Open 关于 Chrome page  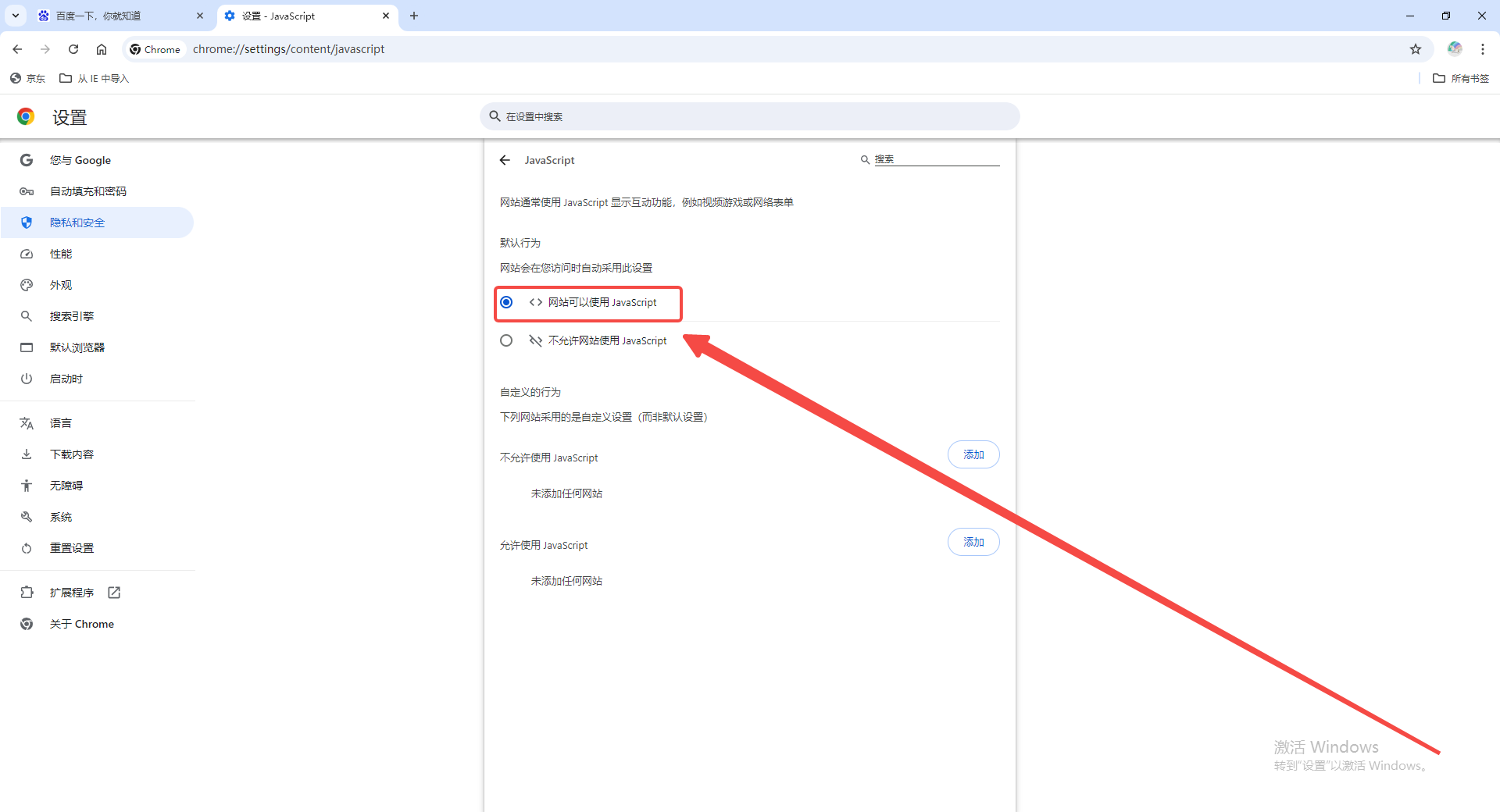coord(97,624)
